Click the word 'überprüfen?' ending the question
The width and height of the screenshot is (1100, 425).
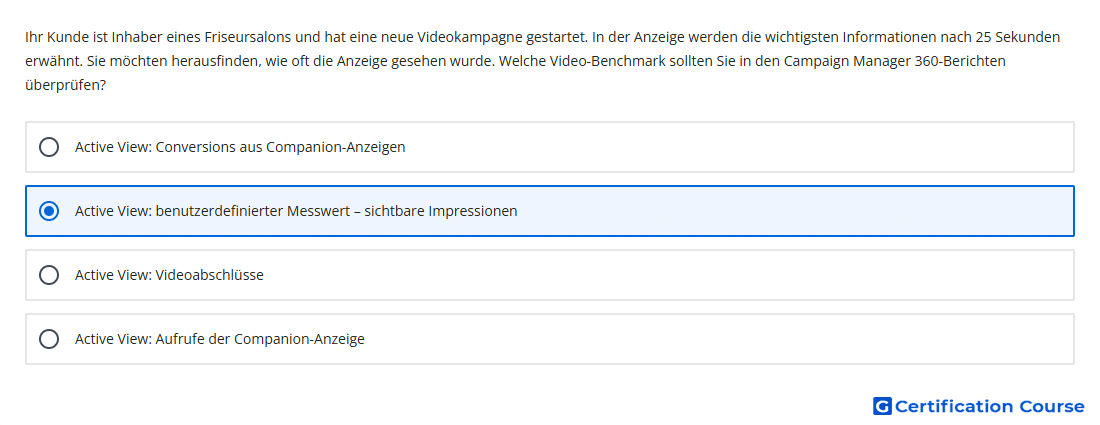65,85
